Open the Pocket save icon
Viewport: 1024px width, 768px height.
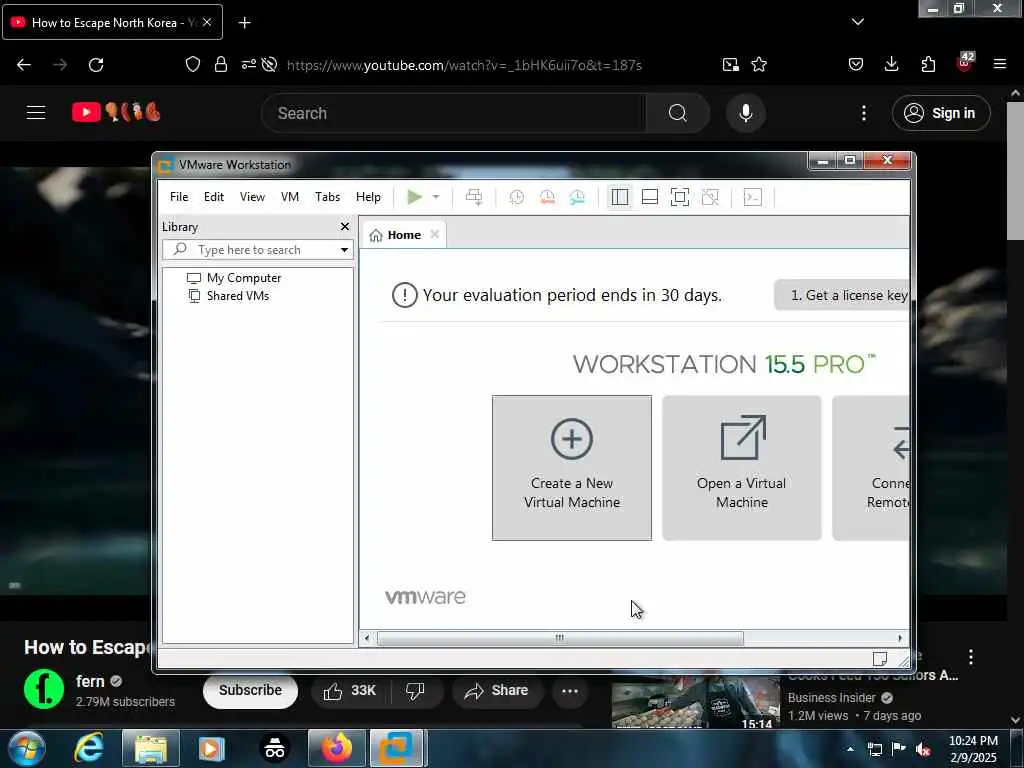pos(856,64)
